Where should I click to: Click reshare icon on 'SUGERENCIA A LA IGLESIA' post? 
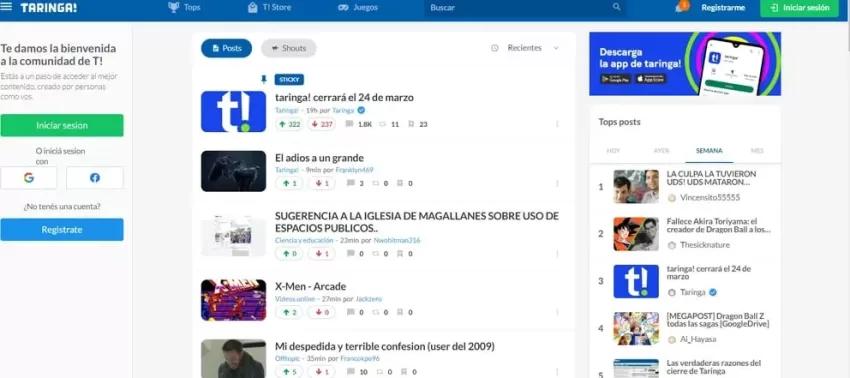[x=376, y=253]
